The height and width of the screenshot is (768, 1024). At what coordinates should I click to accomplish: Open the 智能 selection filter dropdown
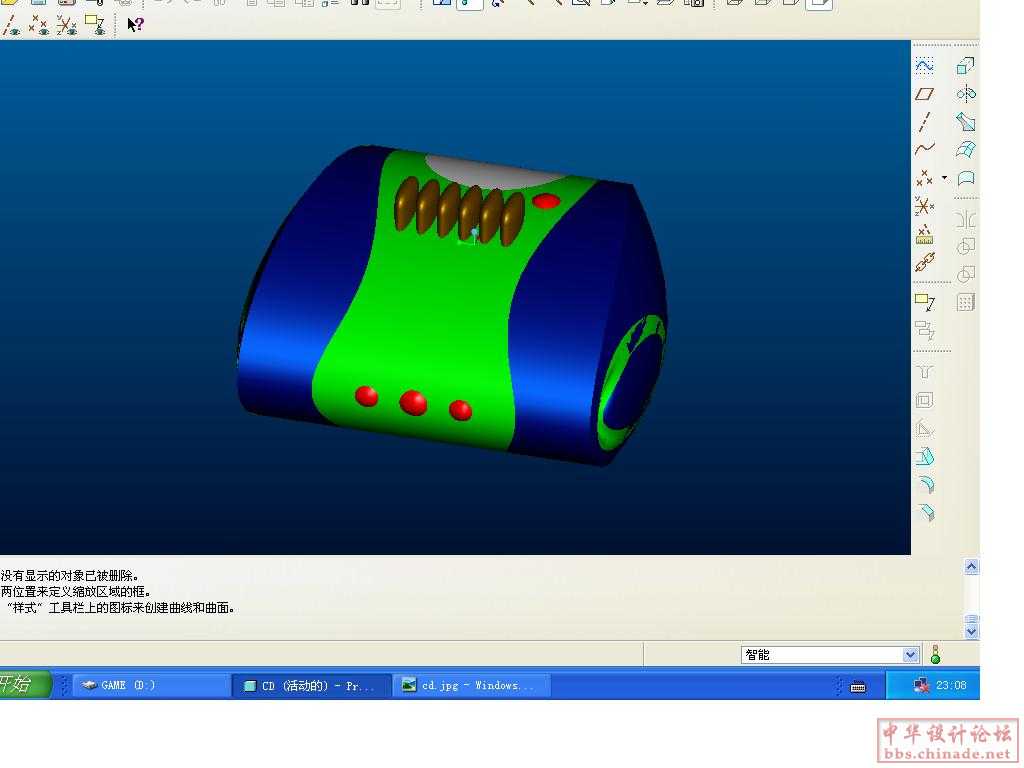[910, 655]
